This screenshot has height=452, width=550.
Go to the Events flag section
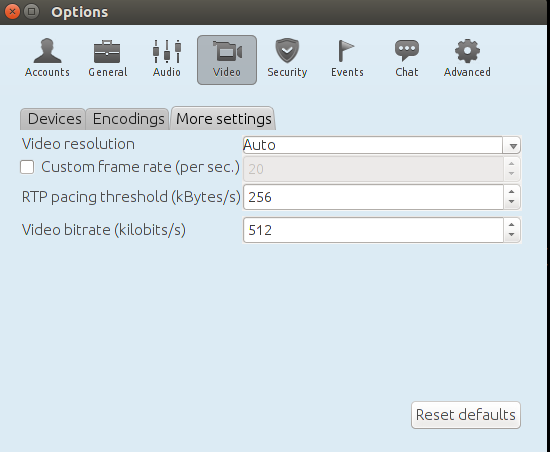coord(347,59)
